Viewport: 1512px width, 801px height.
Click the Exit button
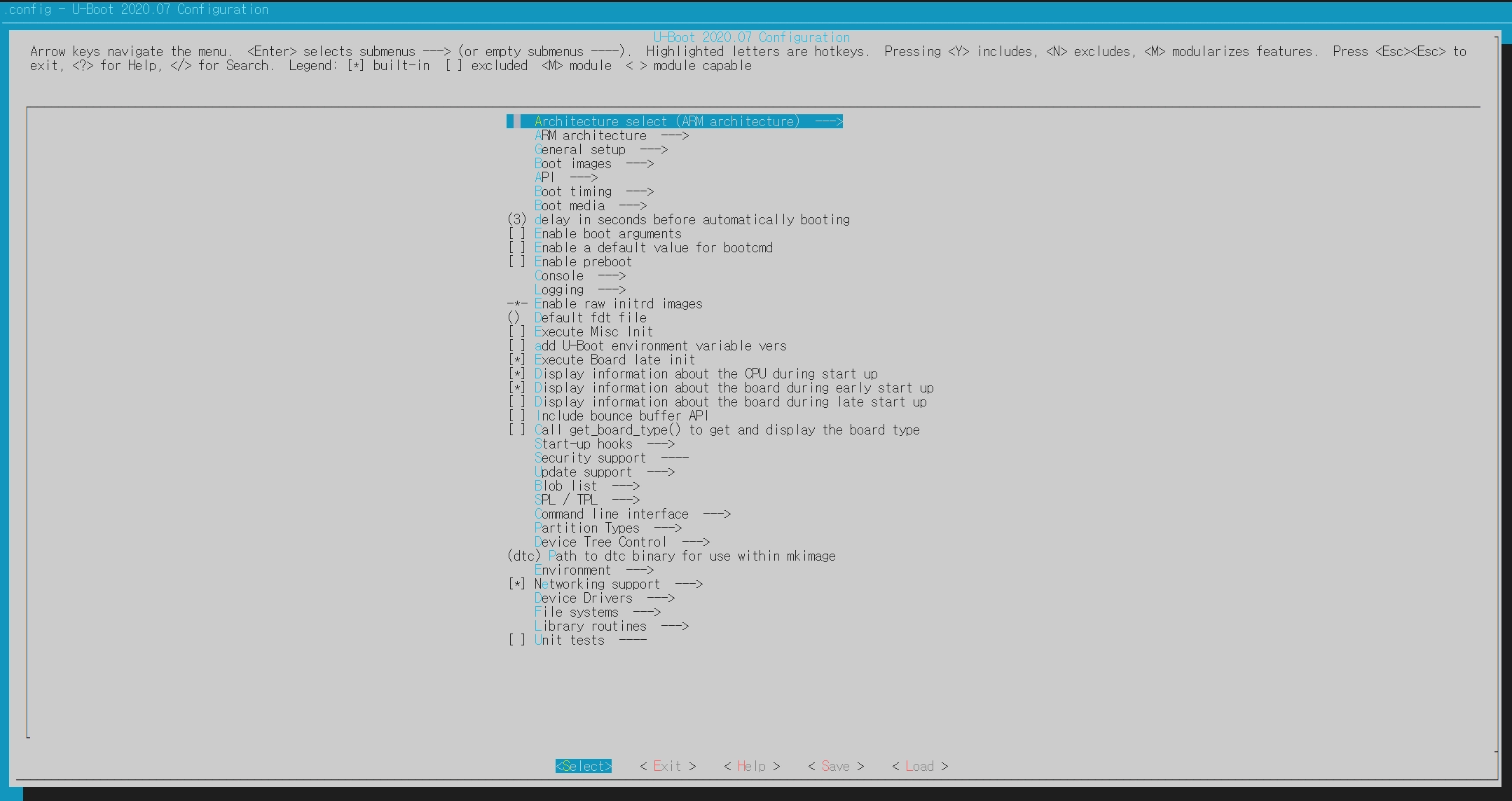tap(668, 766)
